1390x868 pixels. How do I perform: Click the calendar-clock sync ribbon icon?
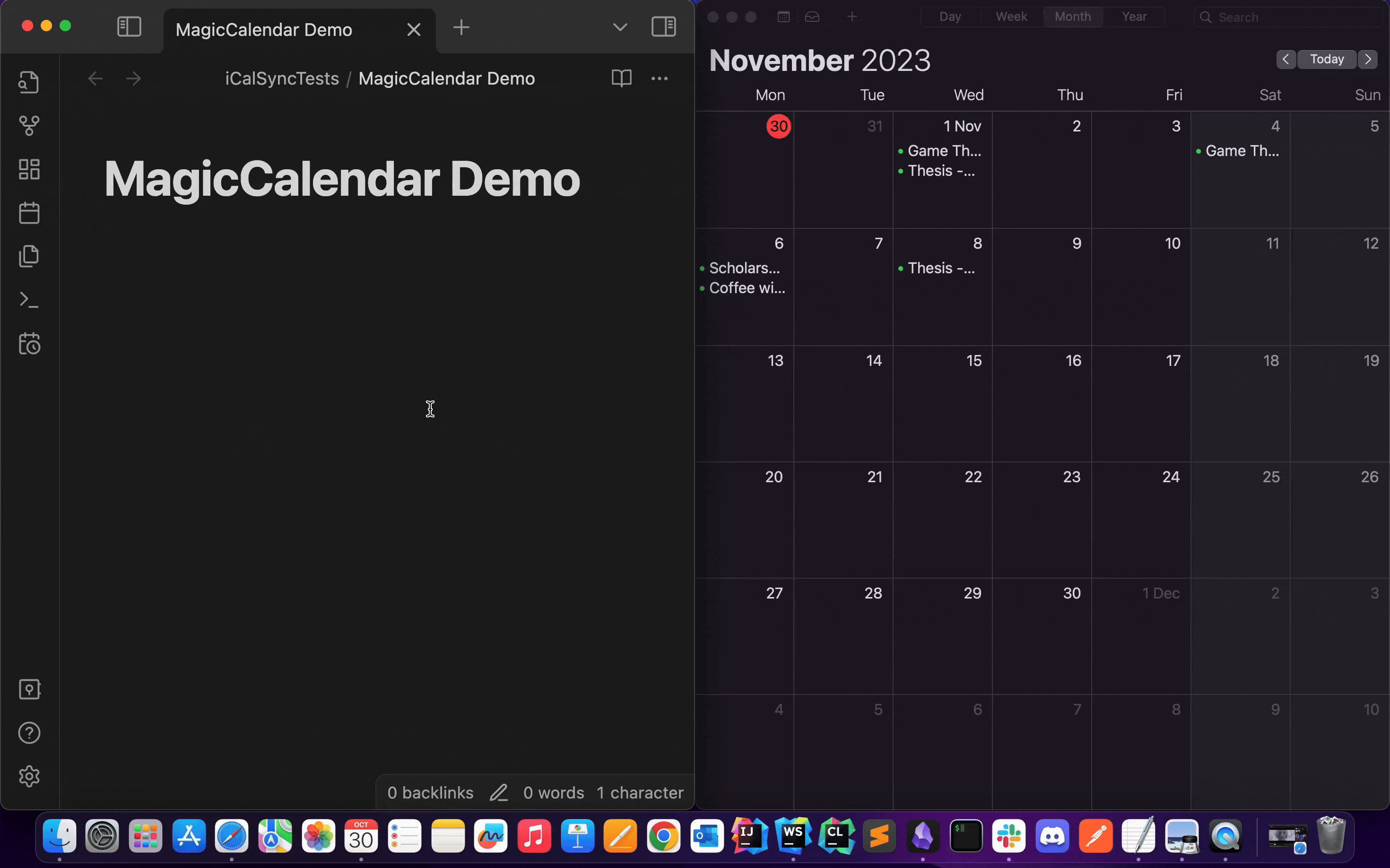pos(29,343)
